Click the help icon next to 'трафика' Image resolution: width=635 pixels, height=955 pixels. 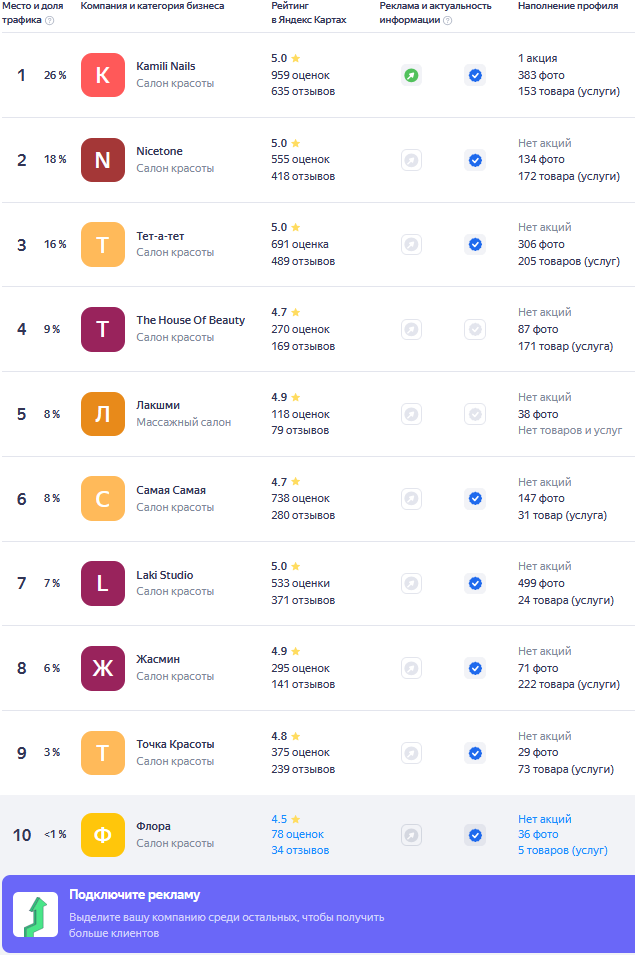(50, 20)
